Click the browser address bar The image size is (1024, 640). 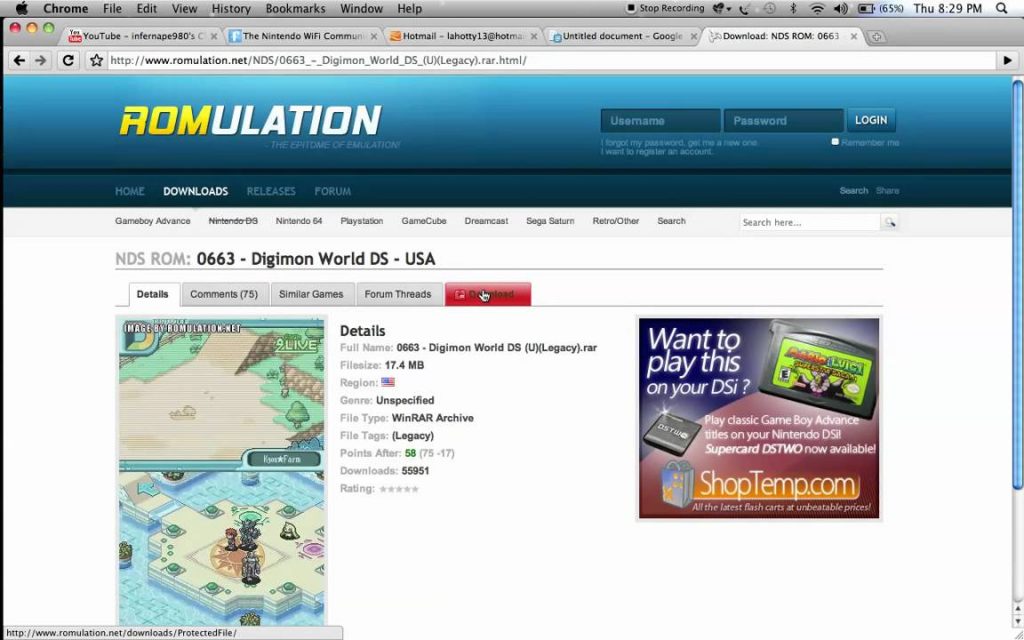tap(551, 61)
